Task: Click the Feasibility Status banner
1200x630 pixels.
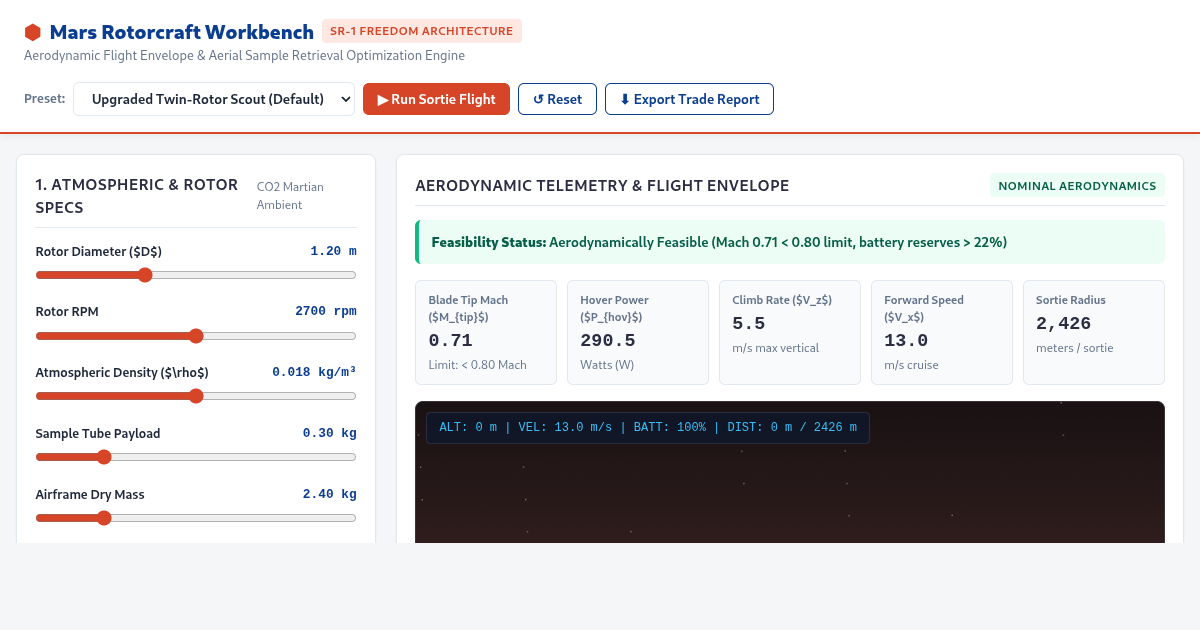Action: pos(790,242)
